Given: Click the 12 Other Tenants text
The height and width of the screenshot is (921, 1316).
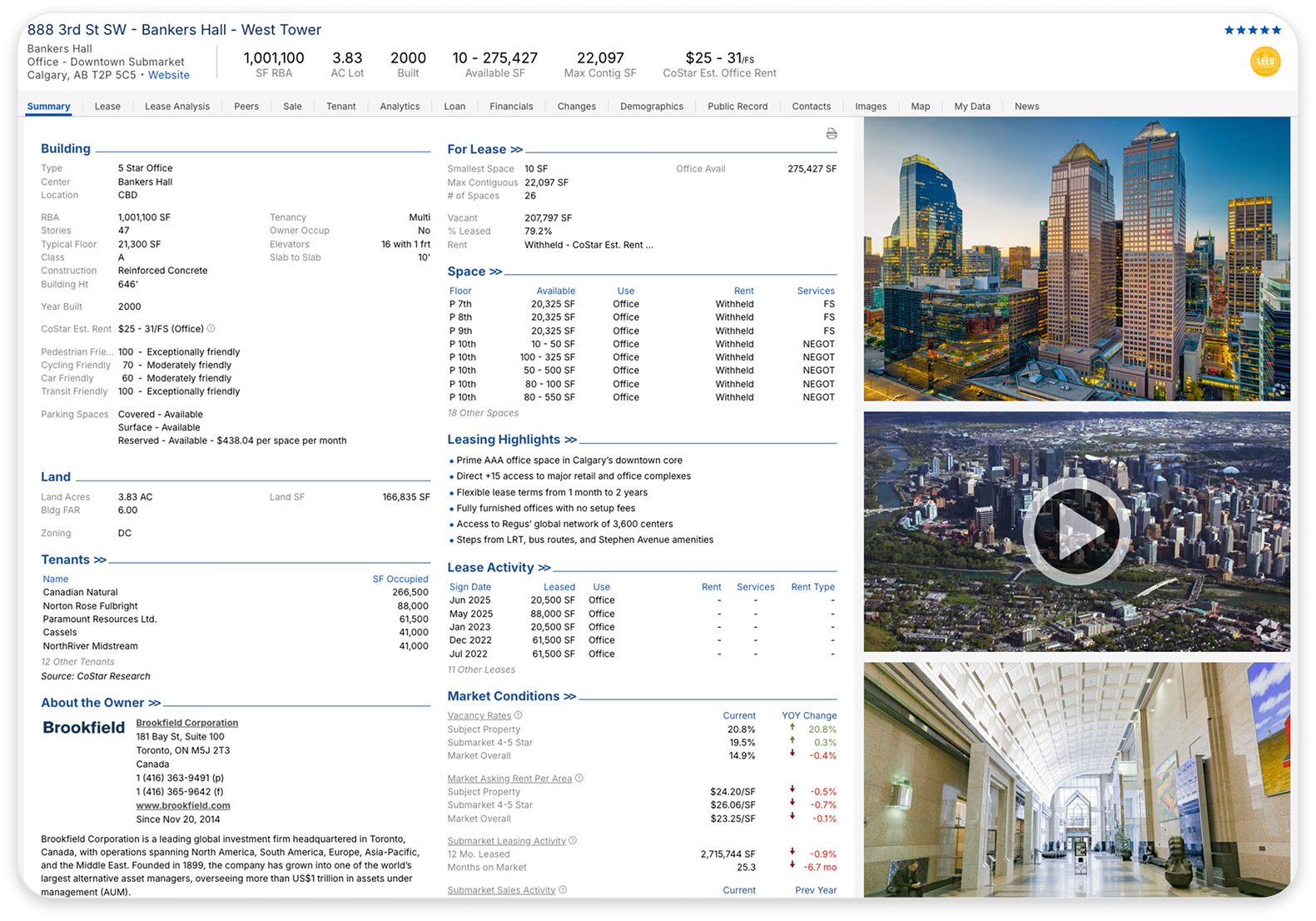Looking at the screenshot, I should coord(77,662).
